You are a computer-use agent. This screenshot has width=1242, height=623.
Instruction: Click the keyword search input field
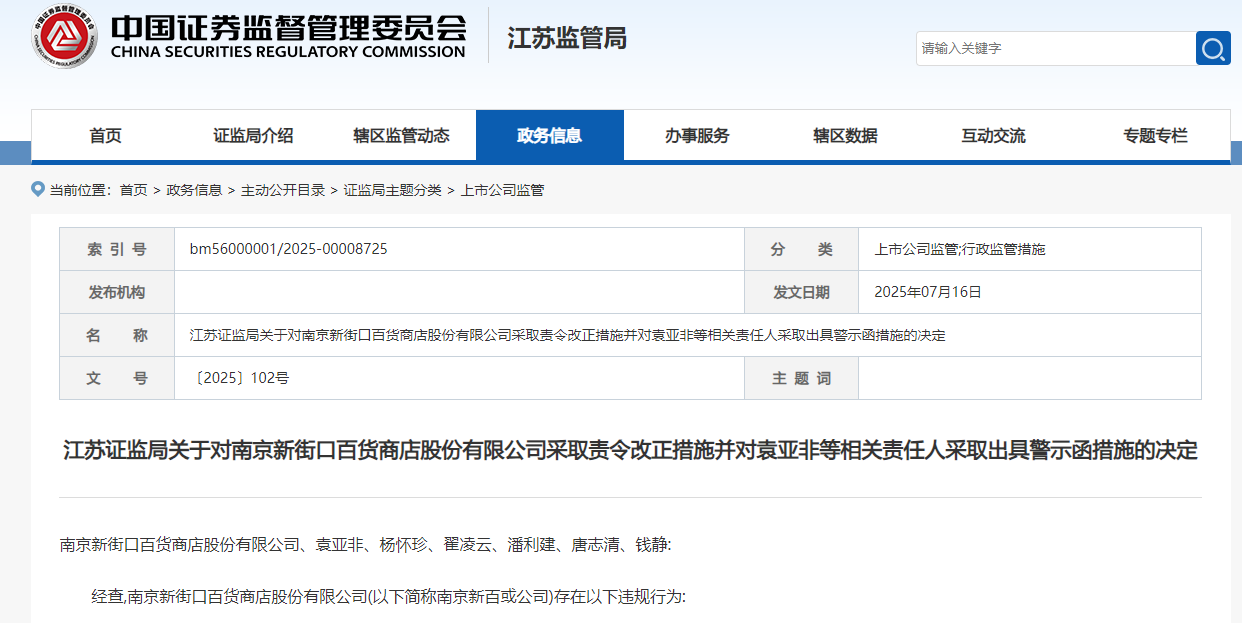click(1055, 48)
